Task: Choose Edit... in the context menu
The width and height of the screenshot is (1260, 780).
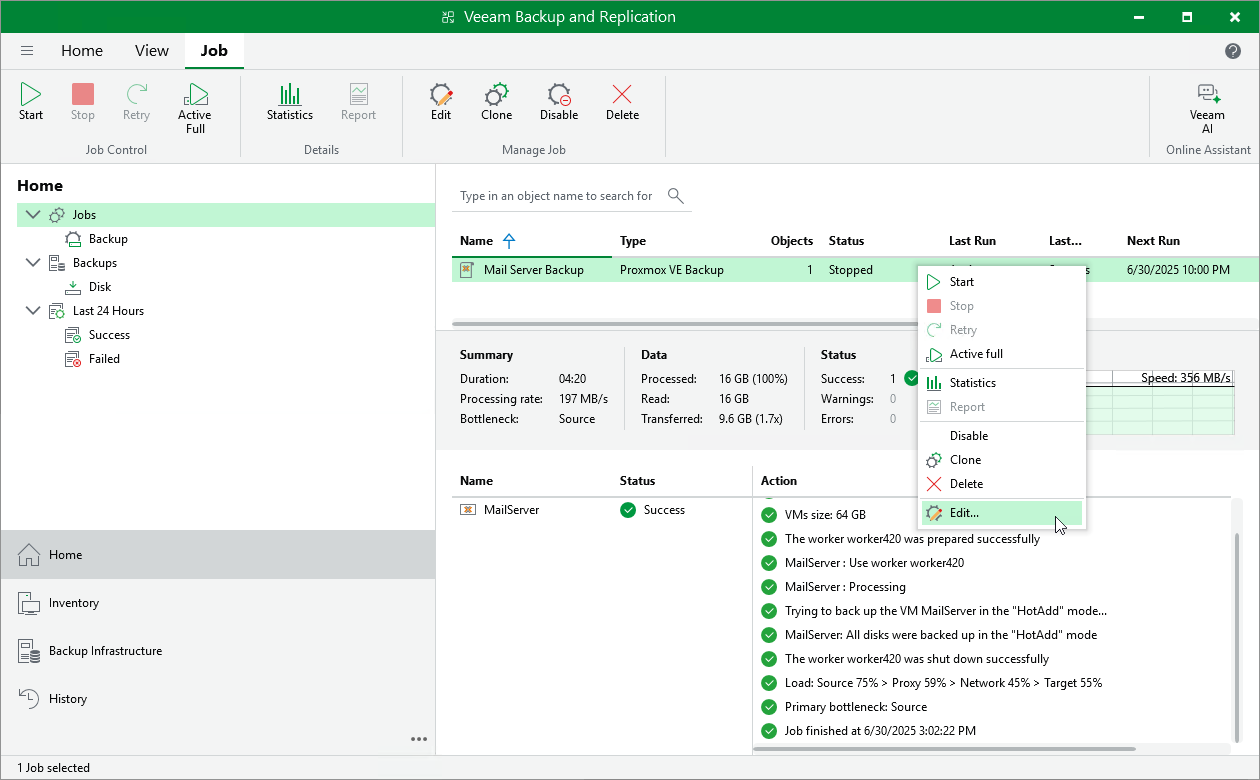Action: point(964,513)
